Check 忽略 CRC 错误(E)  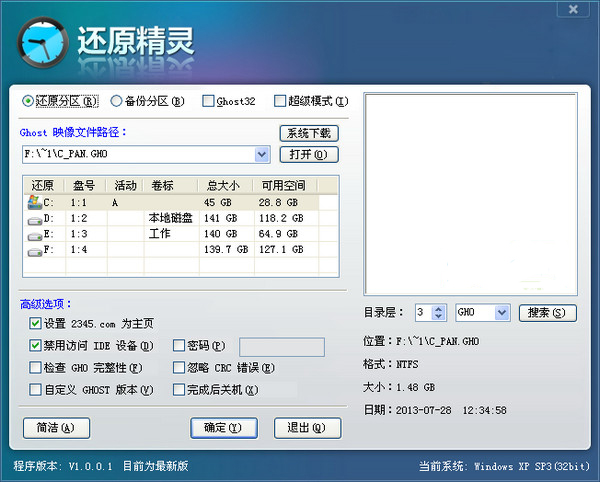179,368
